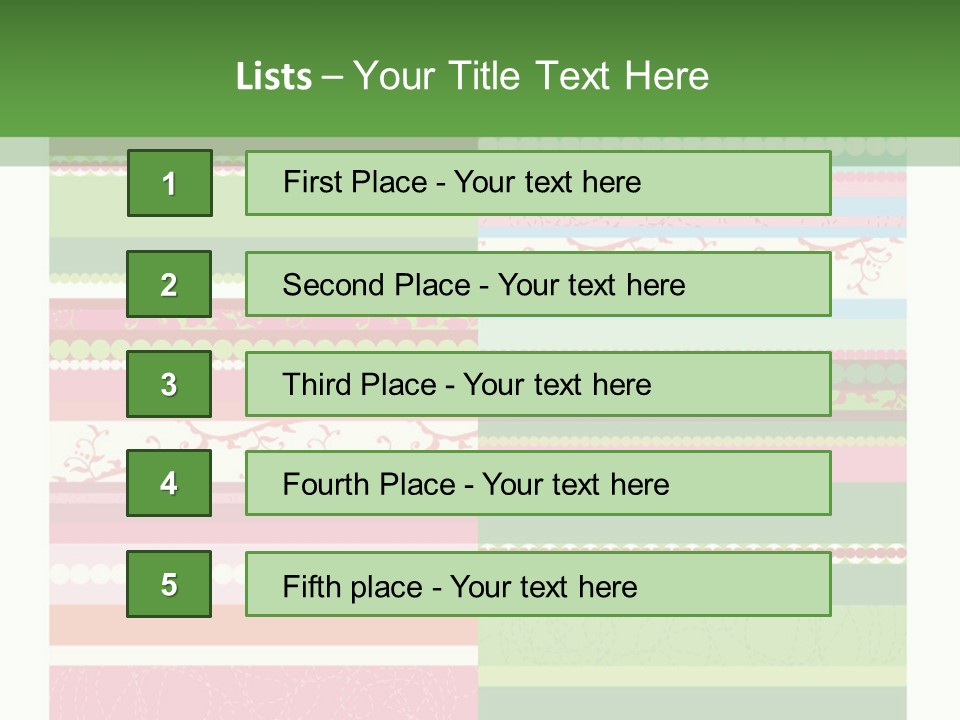Select "Fifth place - Your text here" bar
This screenshot has height=720, width=960.
pos(538,584)
